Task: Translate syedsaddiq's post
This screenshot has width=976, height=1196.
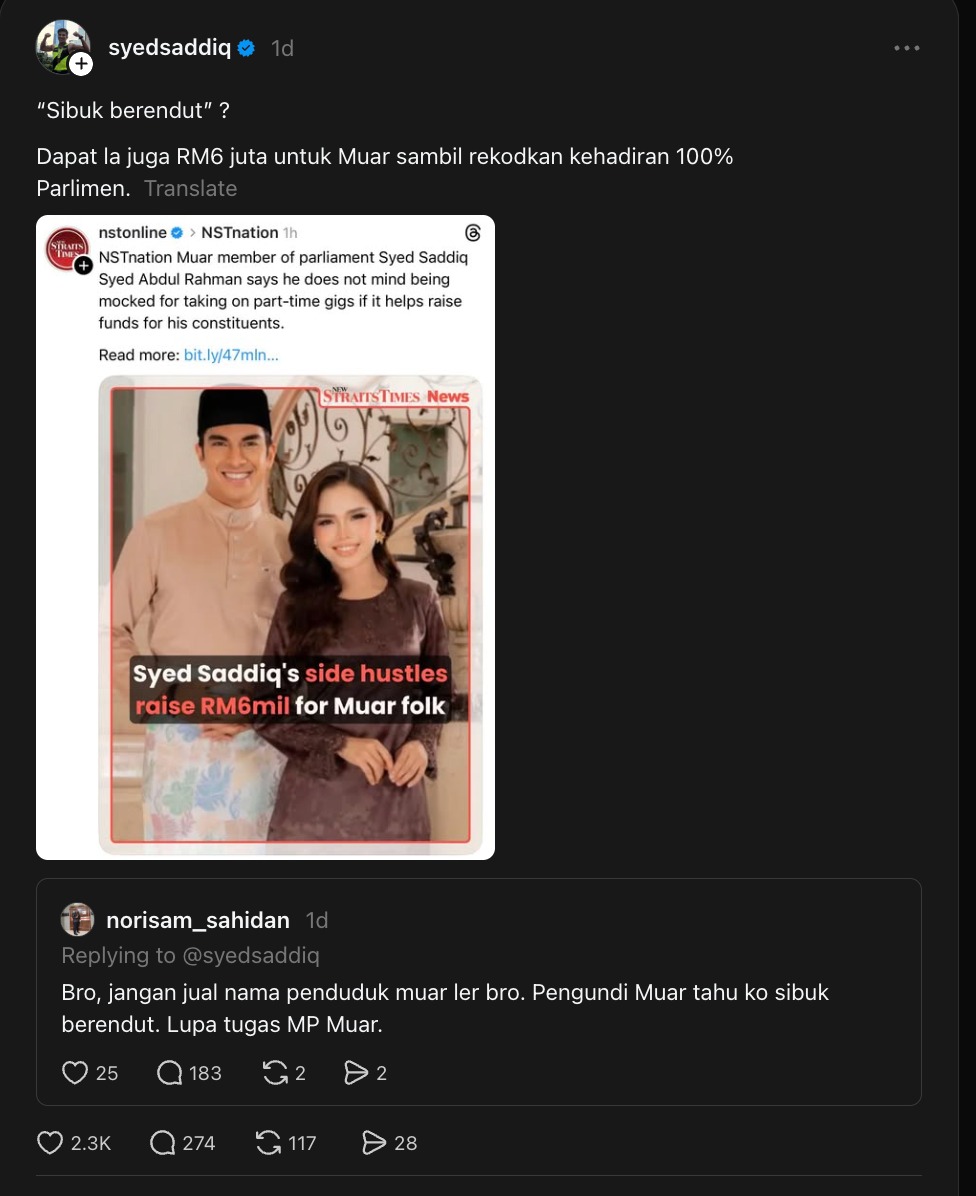Action: click(190, 188)
